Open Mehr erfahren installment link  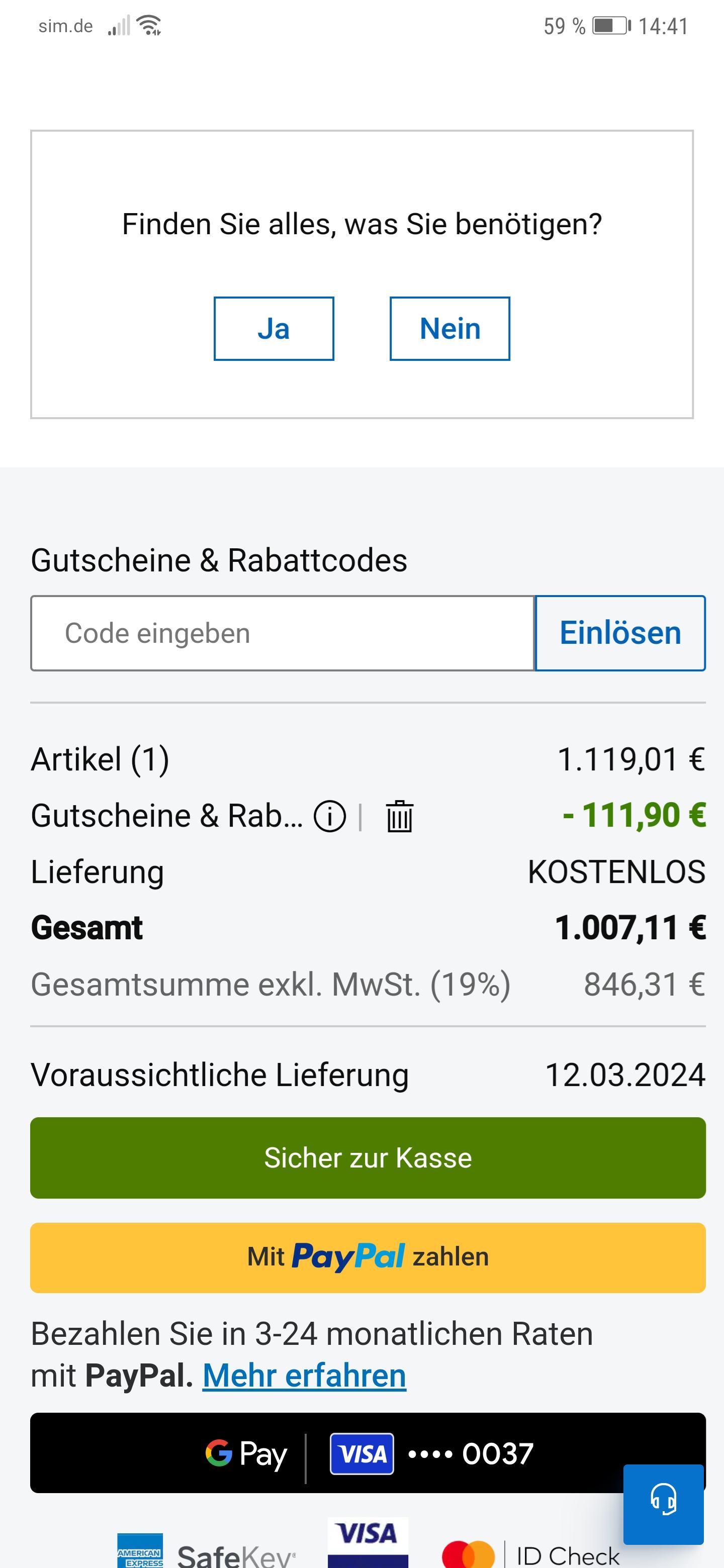[305, 1376]
